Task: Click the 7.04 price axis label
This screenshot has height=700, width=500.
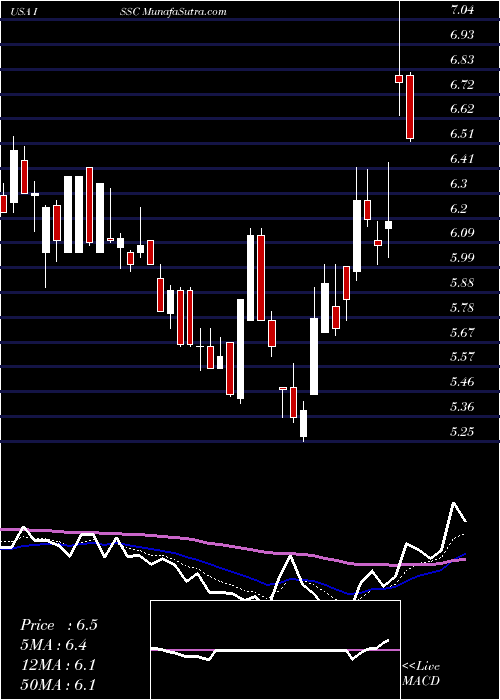Action: 462,11
